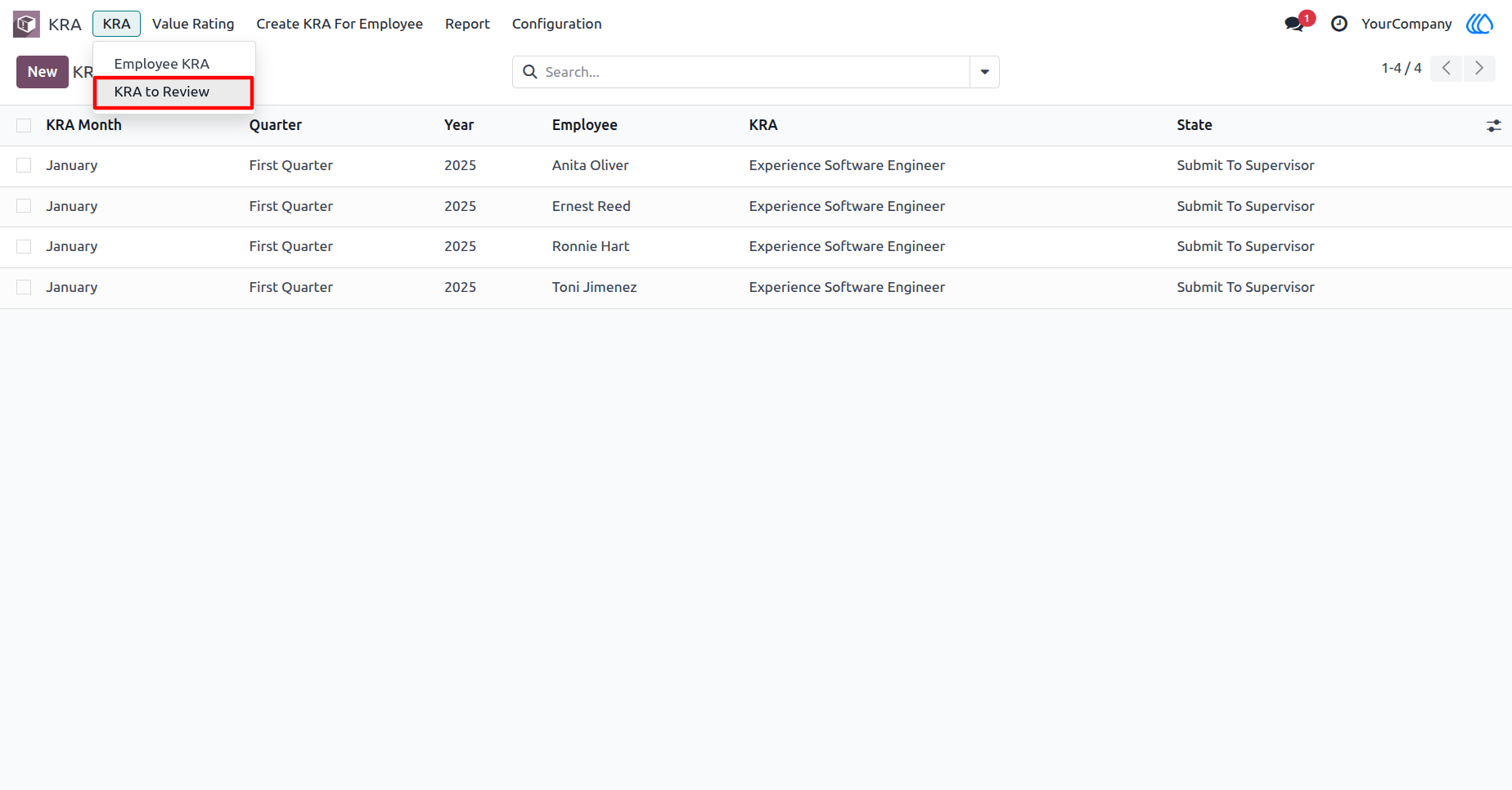Click the YourCompany company switcher

1406,24
